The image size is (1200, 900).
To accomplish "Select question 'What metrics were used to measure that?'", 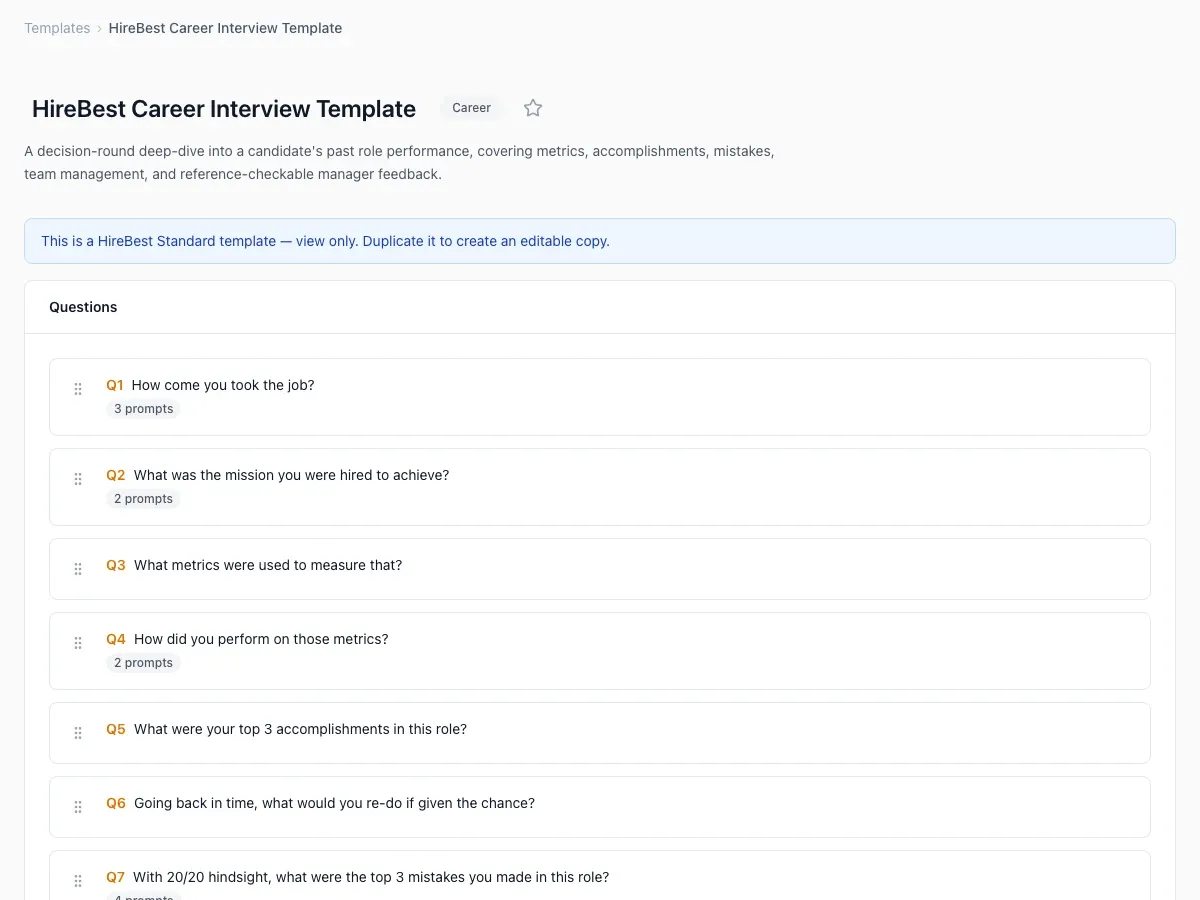I will pos(268,565).
